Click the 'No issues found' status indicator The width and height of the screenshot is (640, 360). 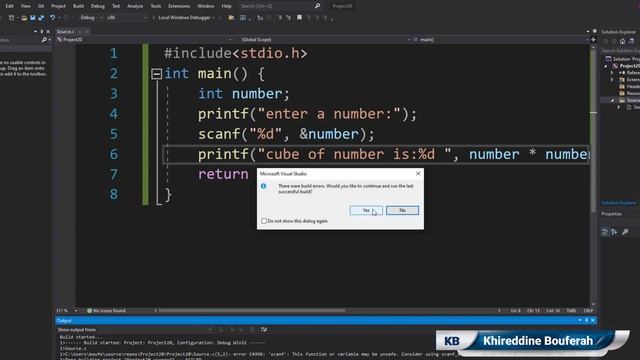[106, 311]
